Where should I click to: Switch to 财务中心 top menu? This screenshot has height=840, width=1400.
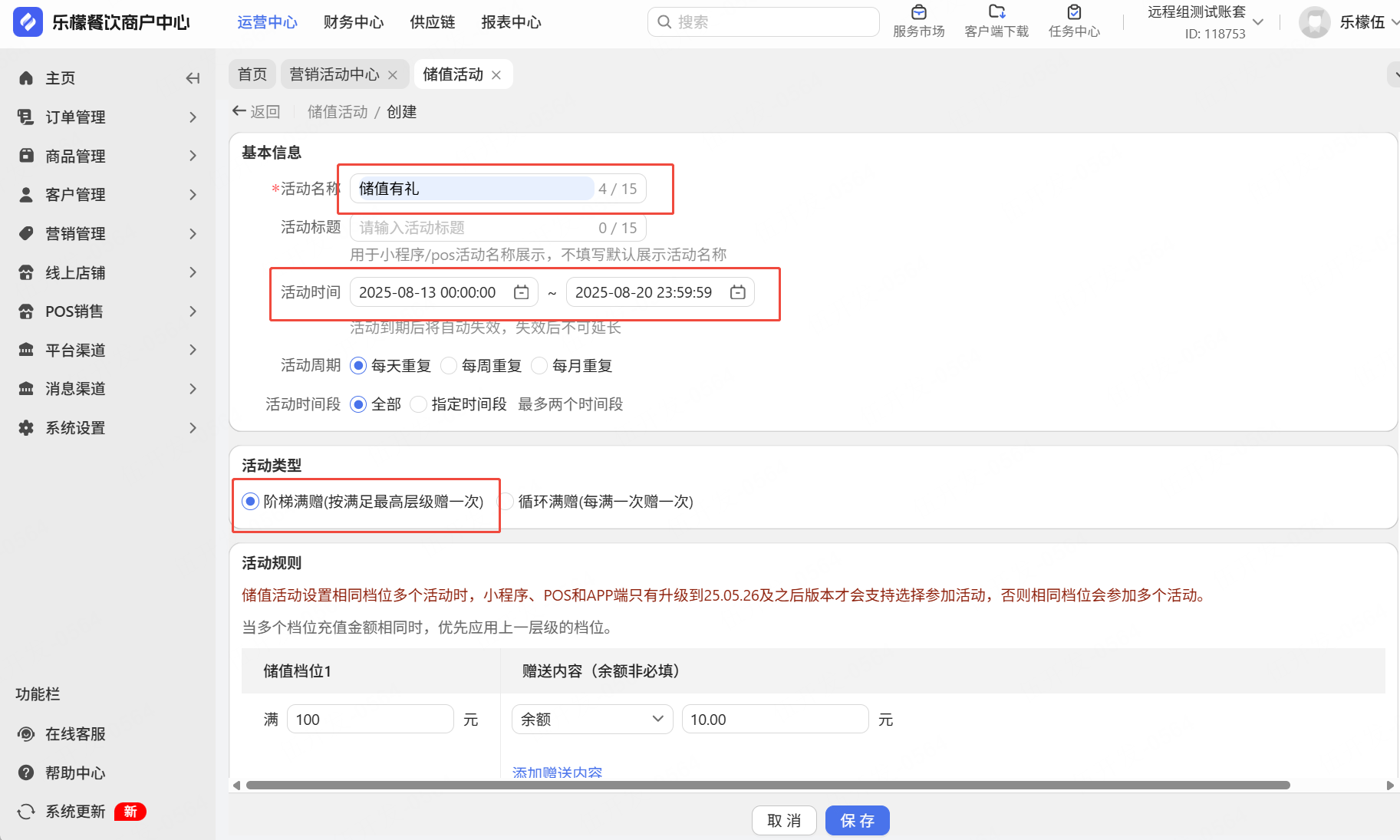click(354, 22)
